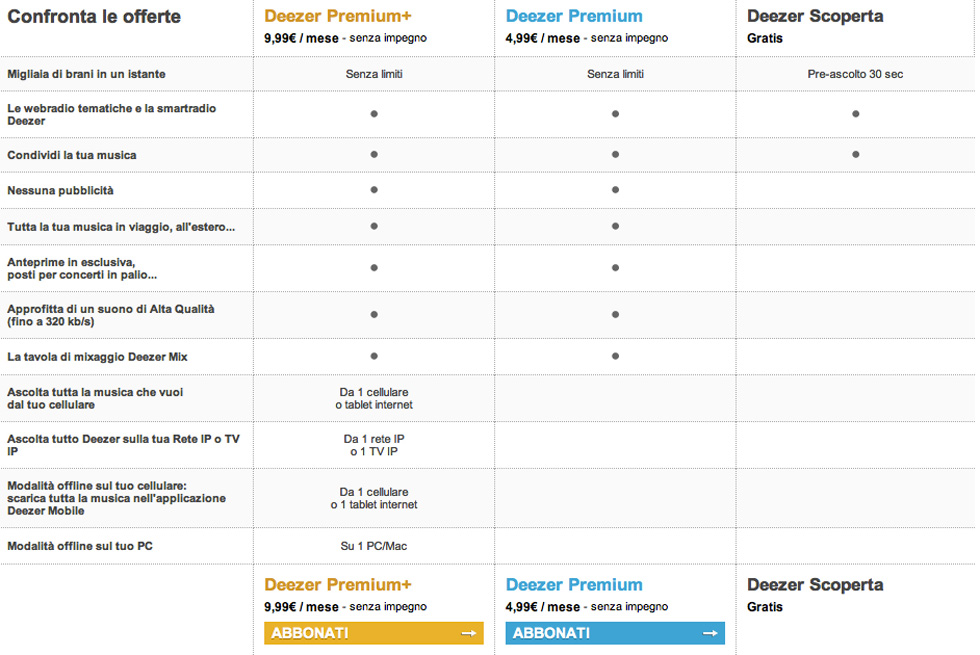
Task: Click Scoperta dot for webradio tematiche row
Action: coord(856,114)
